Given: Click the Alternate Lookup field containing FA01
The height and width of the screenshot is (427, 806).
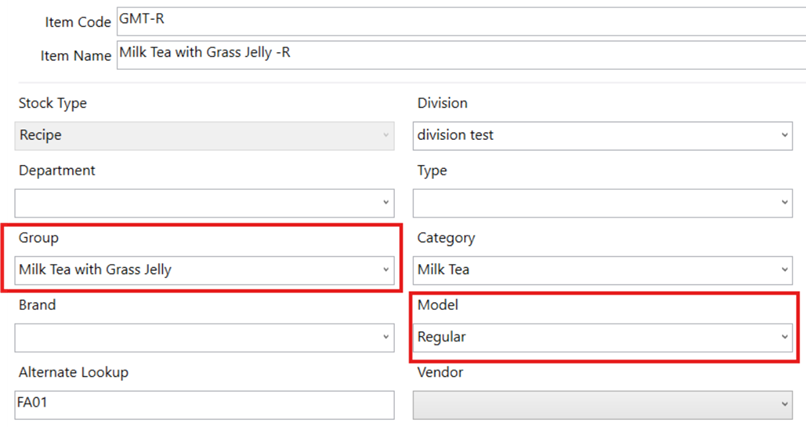Looking at the screenshot, I should click(x=205, y=405).
